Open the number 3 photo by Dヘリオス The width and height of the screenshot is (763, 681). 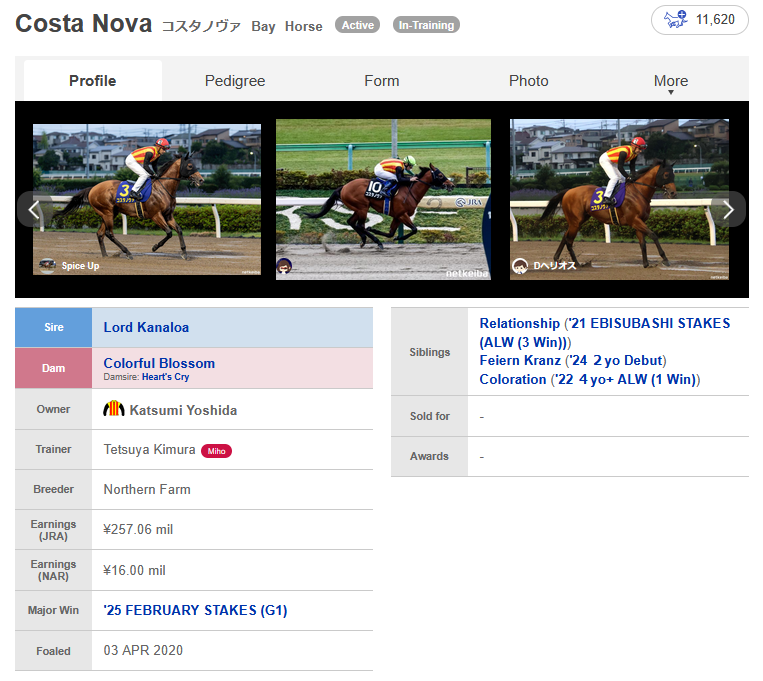click(x=619, y=199)
